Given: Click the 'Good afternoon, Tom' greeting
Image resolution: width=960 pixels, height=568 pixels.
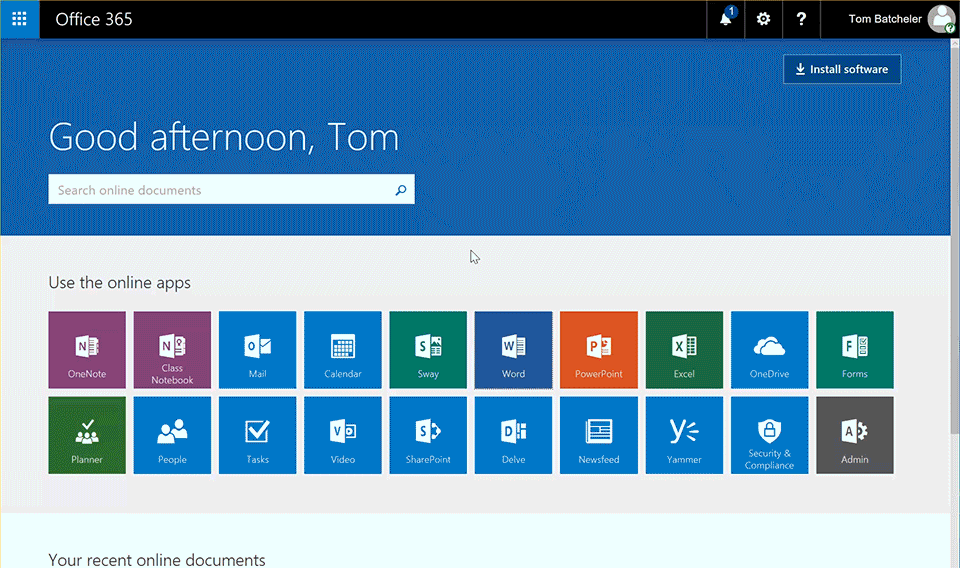Looking at the screenshot, I should click(x=224, y=136).
